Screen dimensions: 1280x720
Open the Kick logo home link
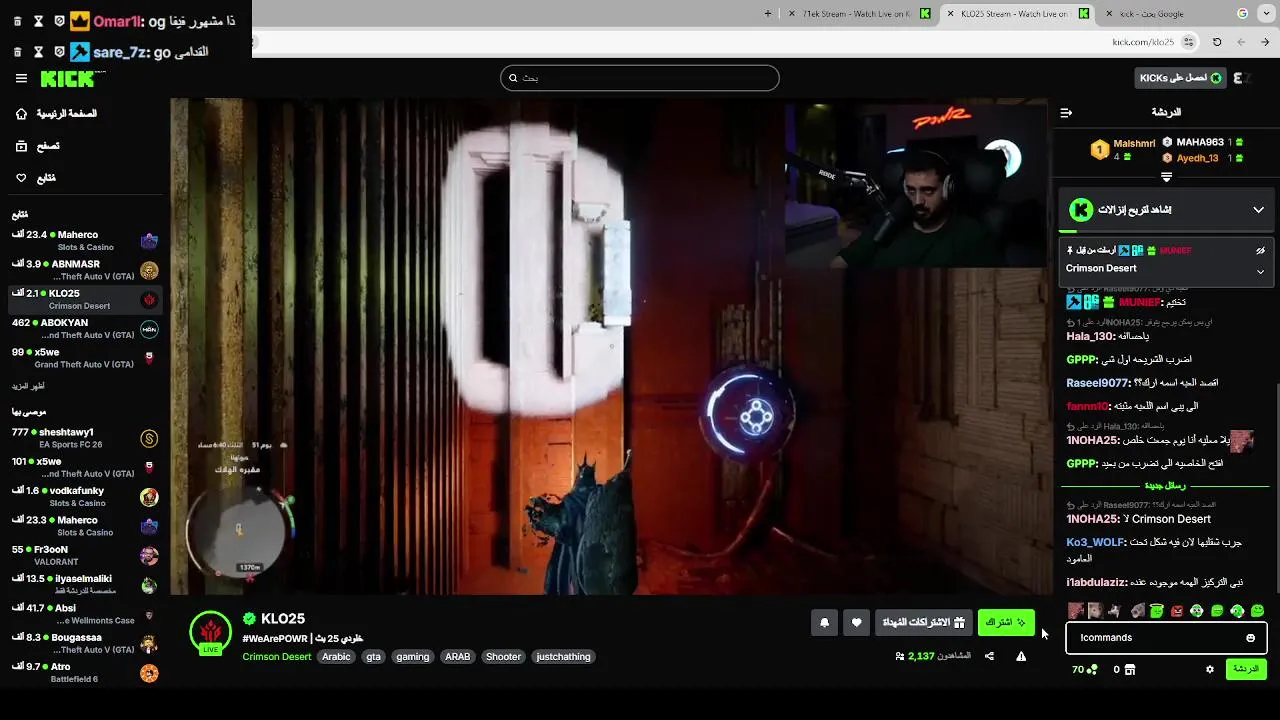67,78
